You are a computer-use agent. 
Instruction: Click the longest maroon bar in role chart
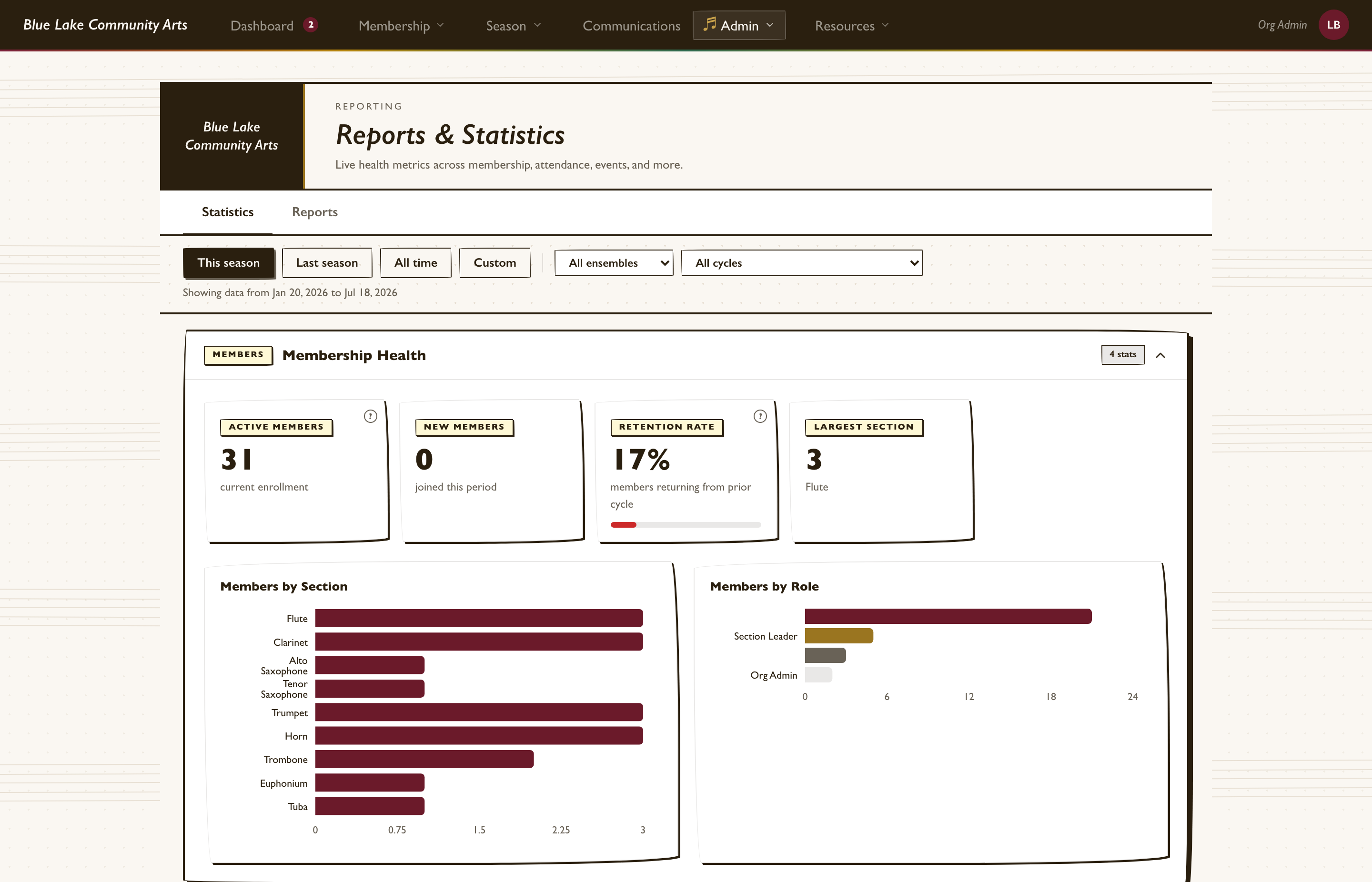coord(948,616)
